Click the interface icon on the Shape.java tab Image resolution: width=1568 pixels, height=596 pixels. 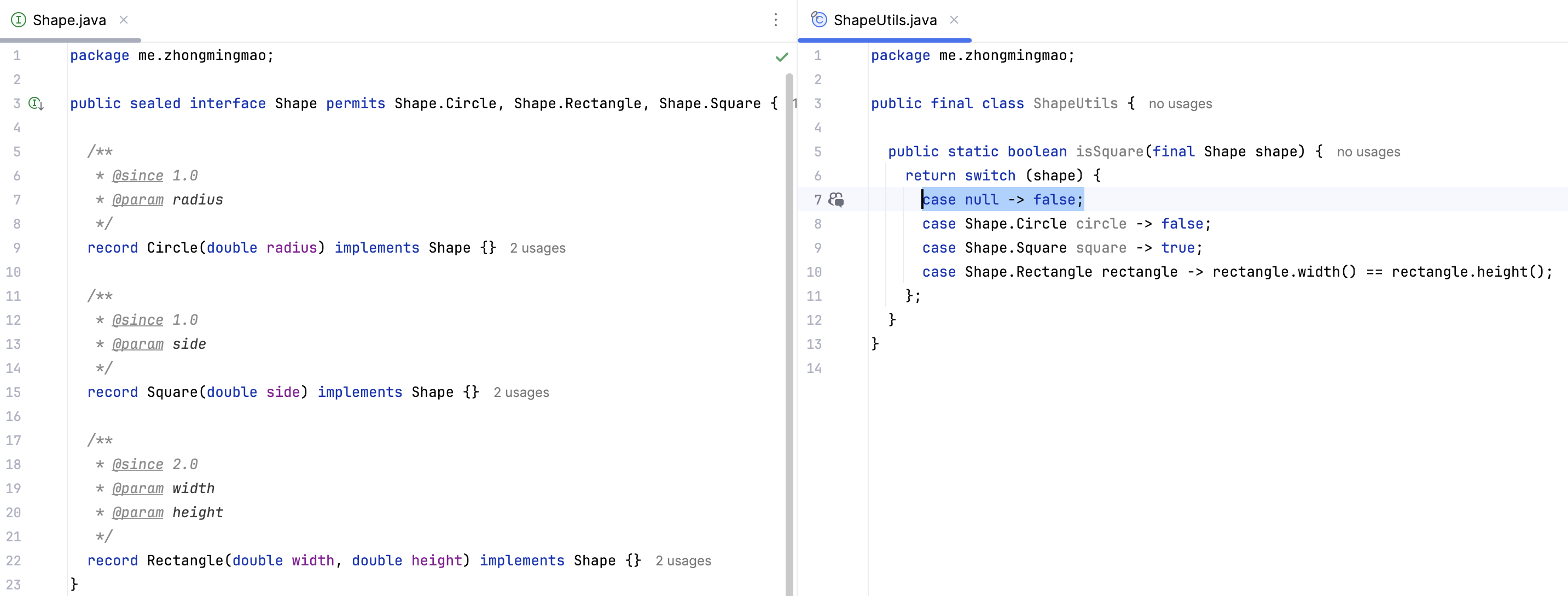coord(19,20)
